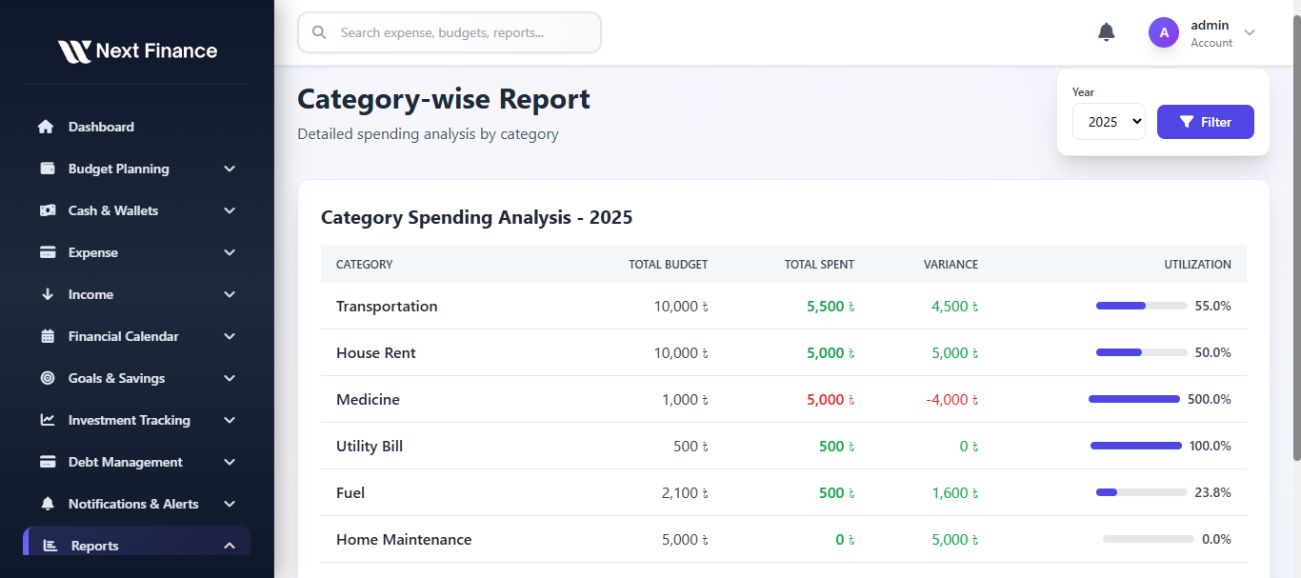
Task: Click the Medicine utilization progress bar
Action: 1134,400
